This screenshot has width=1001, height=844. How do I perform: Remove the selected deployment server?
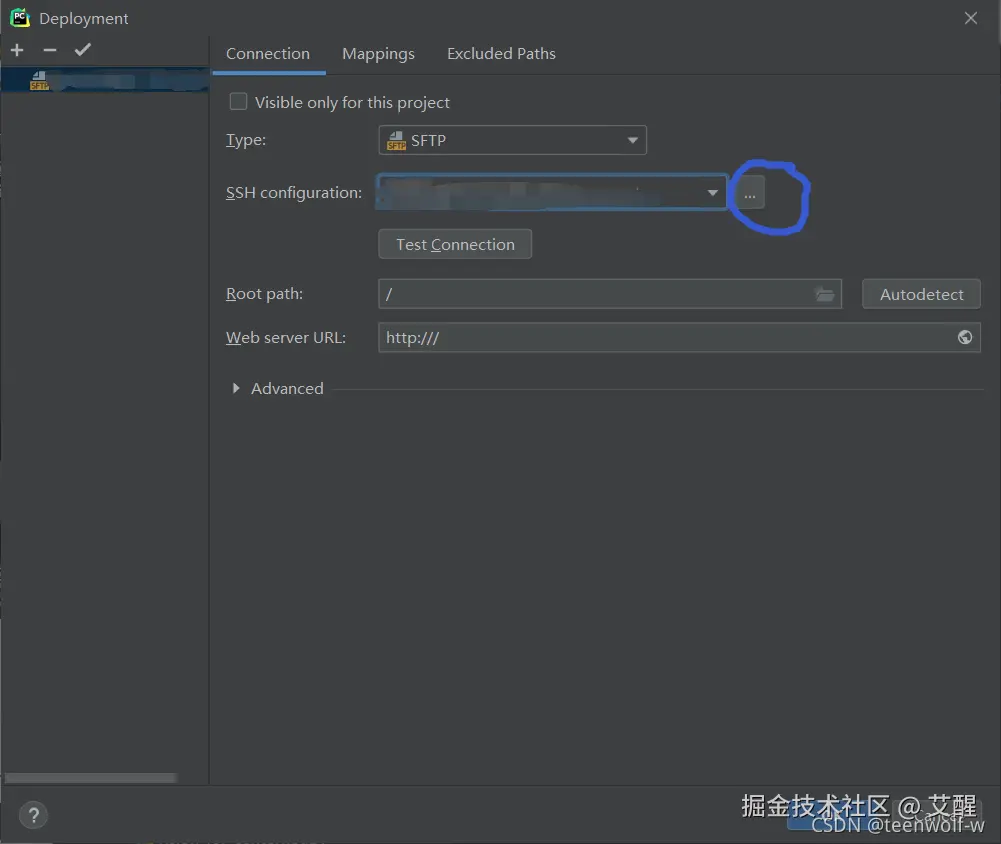pos(50,50)
